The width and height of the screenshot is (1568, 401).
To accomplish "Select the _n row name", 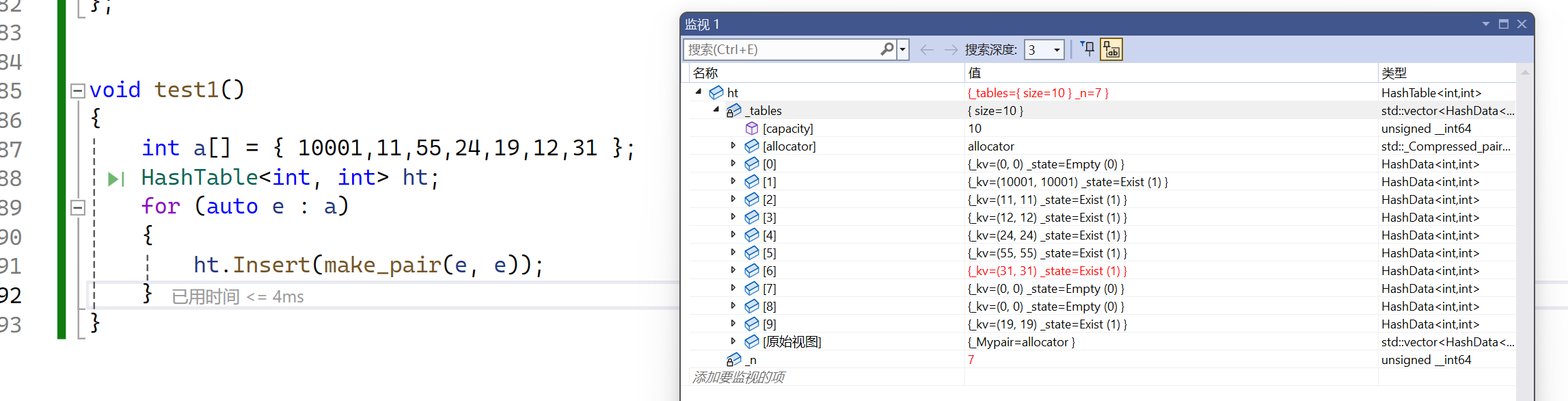I will tap(751, 359).
